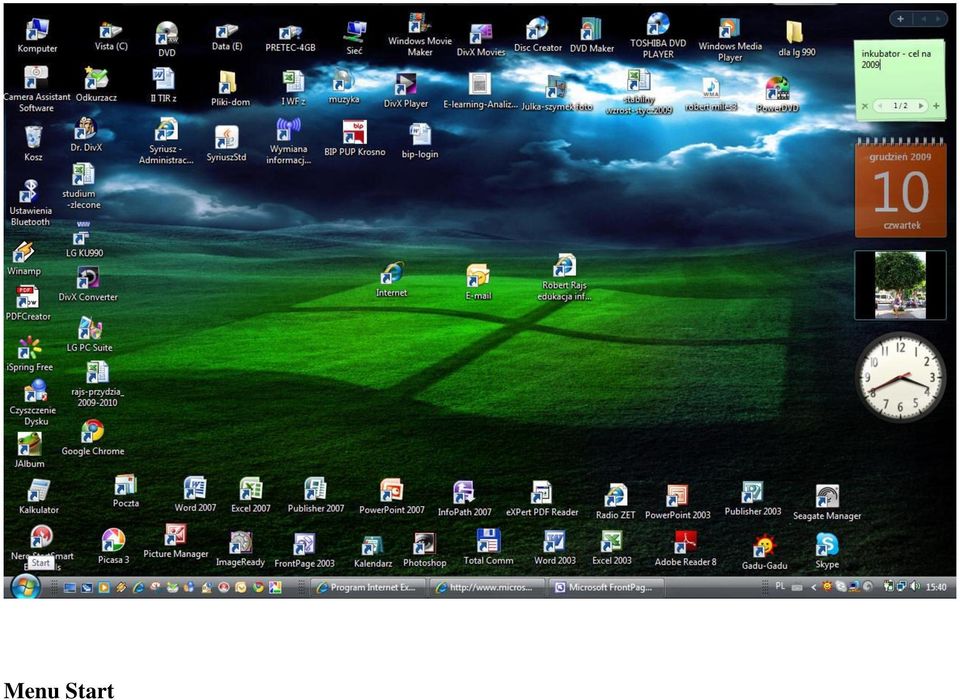Screen dimensions: 960x700
Task: Switch to Program Internet Ex... taskbar window
Action: tap(366, 587)
